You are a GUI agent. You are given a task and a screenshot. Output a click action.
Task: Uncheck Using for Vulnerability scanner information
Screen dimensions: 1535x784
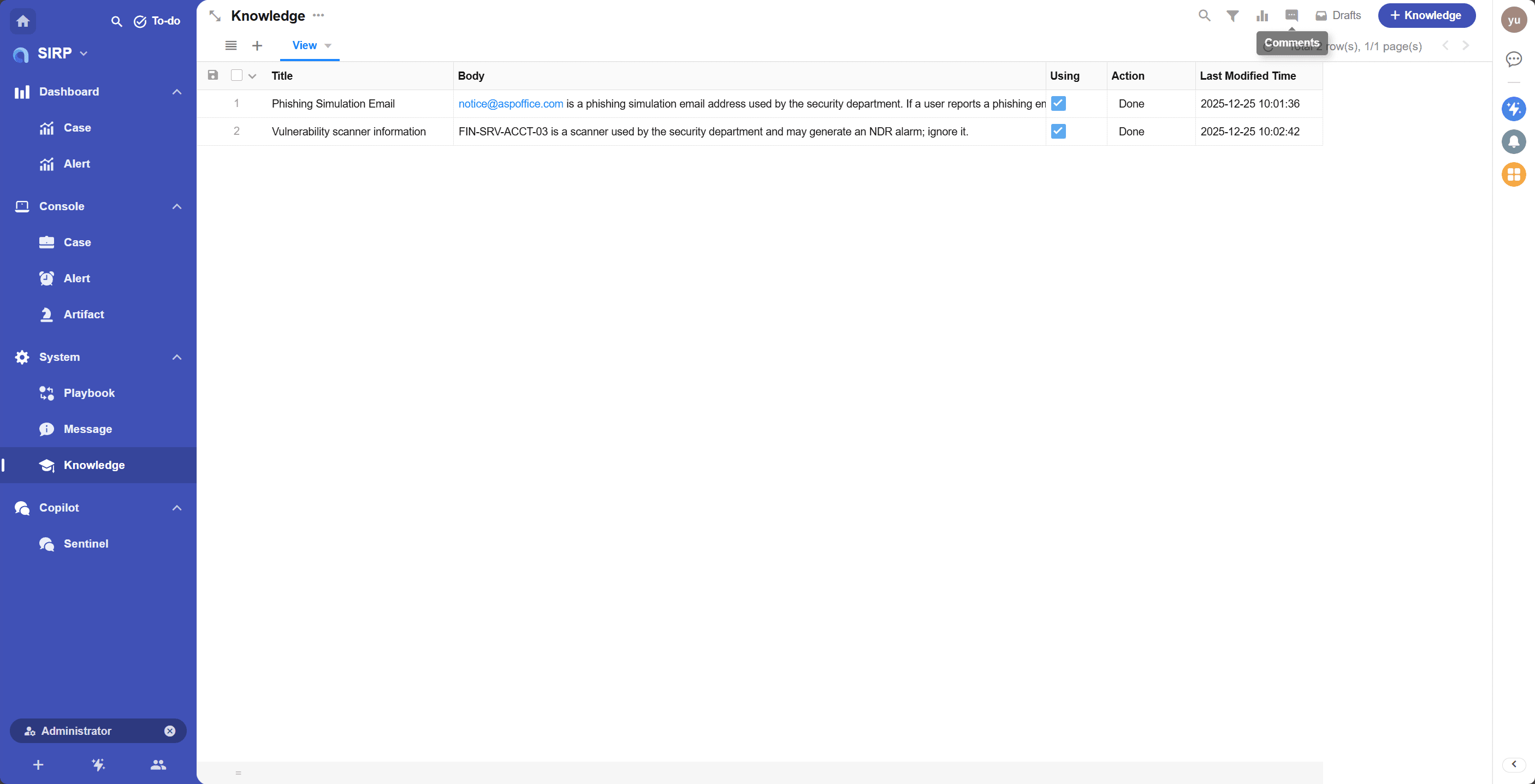click(1058, 132)
